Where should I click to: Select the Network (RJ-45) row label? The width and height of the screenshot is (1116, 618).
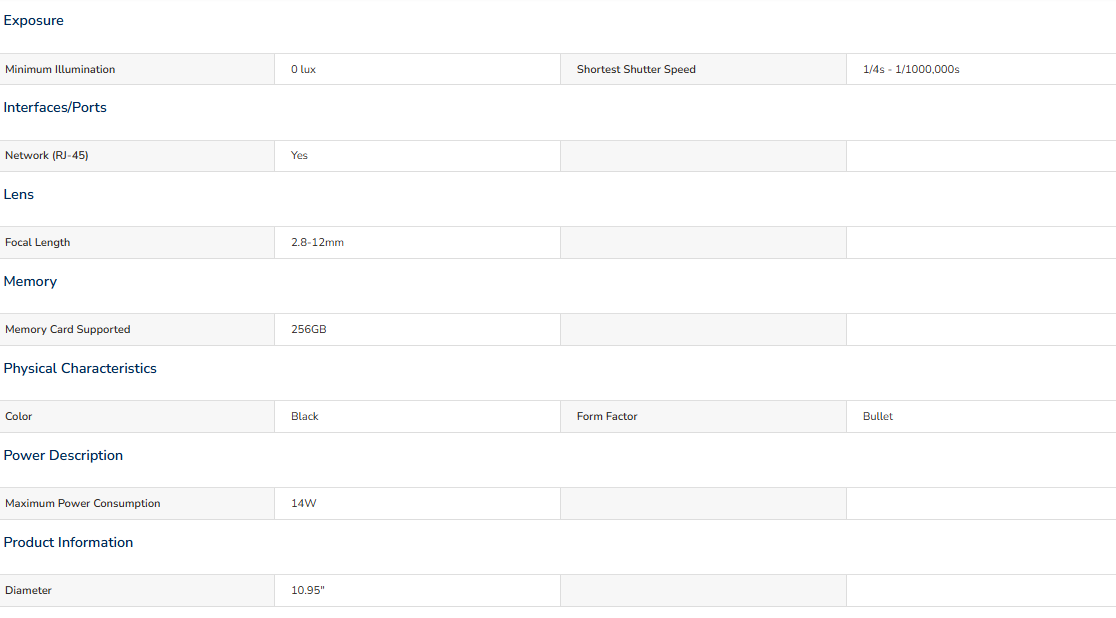(x=46, y=155)
